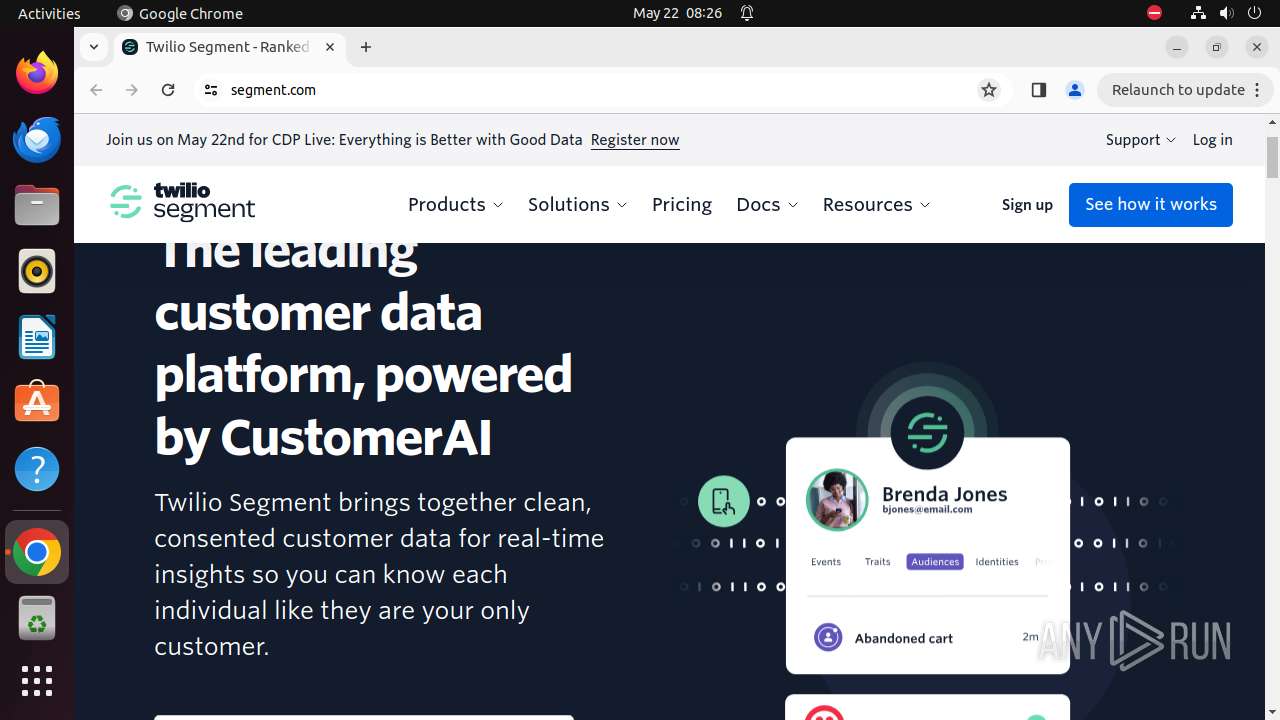Open the Support dropdown

coord(1140,140)
